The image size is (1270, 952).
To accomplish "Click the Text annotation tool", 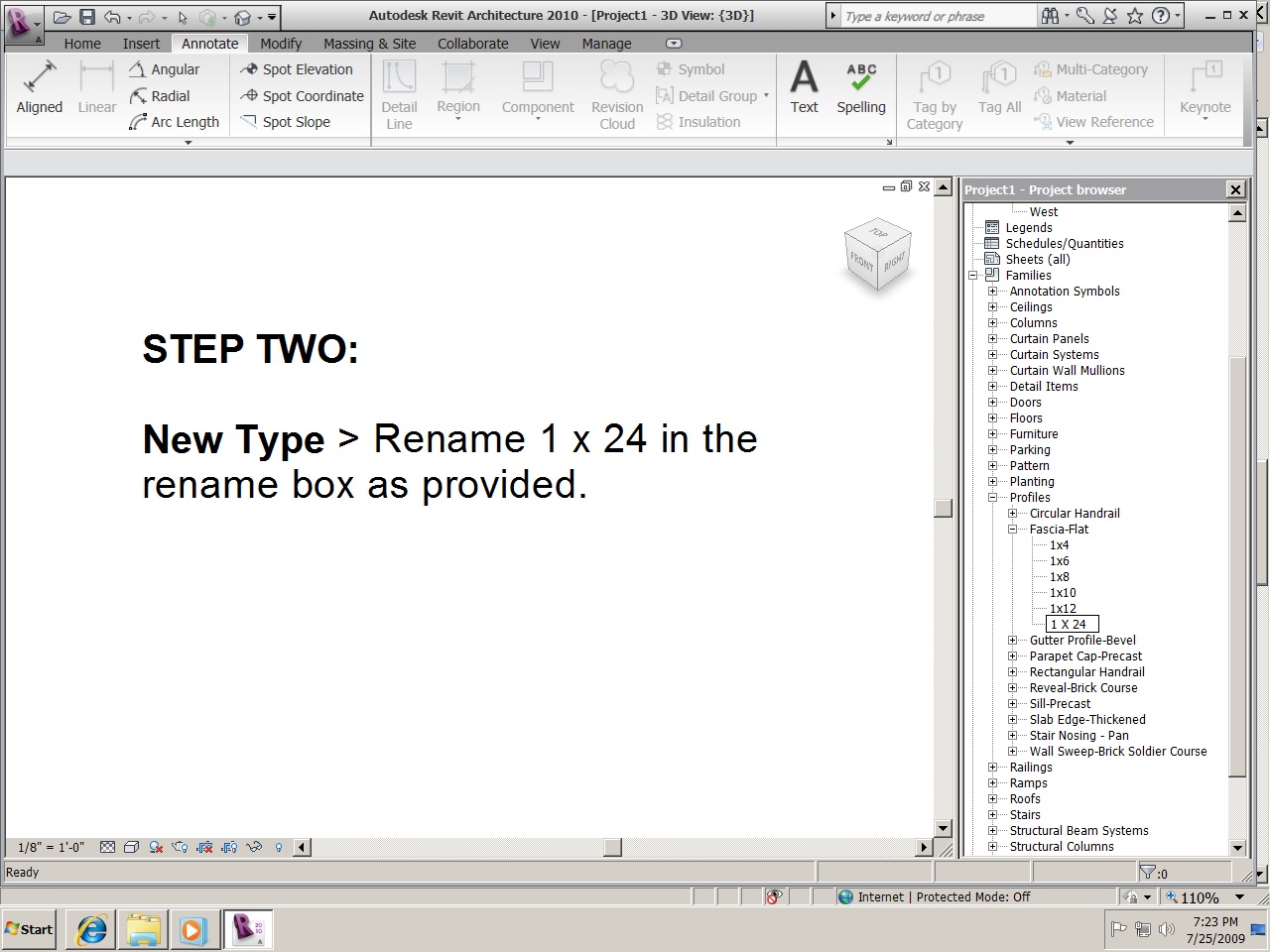I will point(804,88).
